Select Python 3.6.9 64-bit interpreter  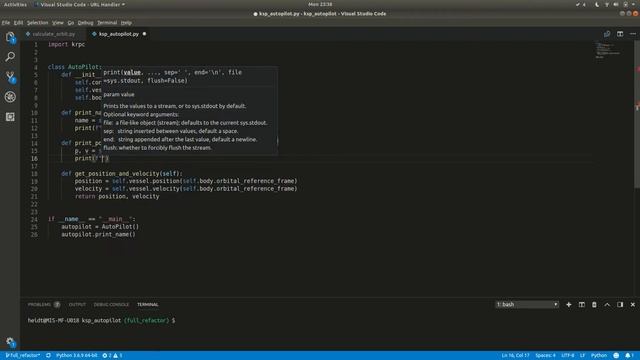click(76, 356)
